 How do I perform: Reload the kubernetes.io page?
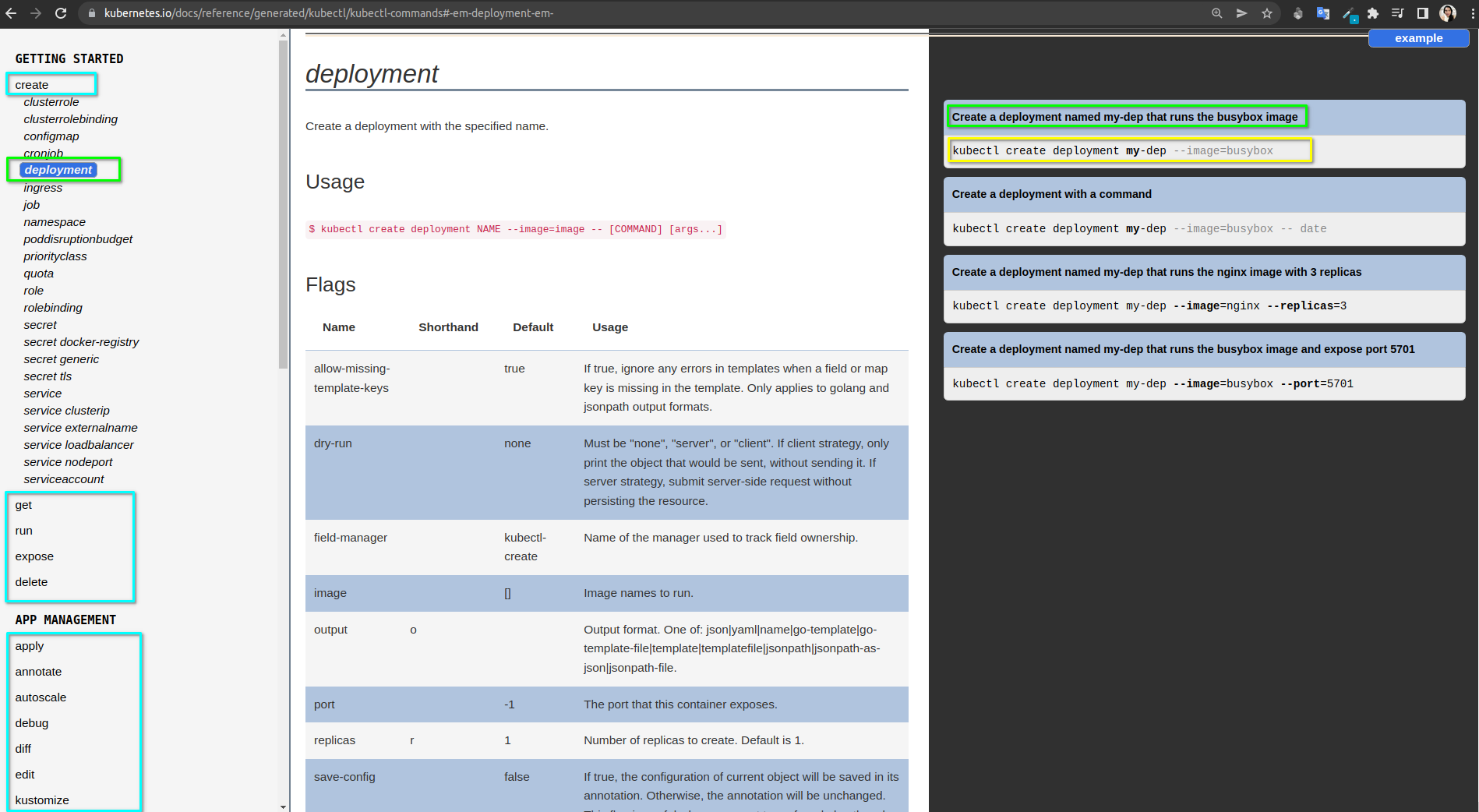(61, 13)
